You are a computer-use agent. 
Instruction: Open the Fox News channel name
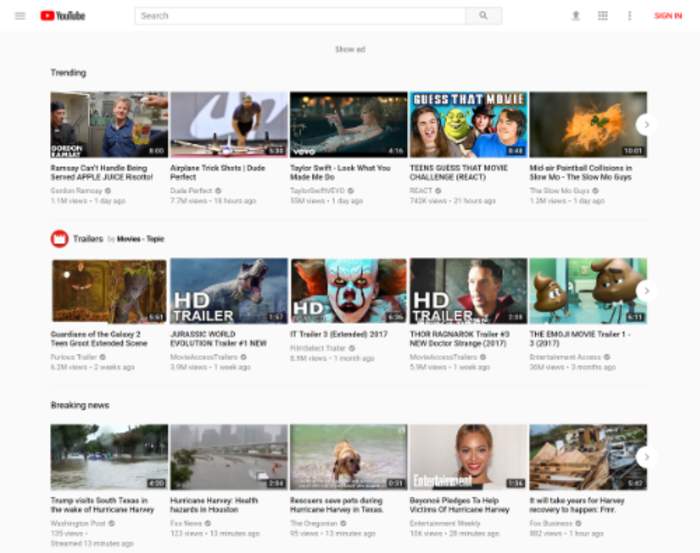pyautogui.click(x=186, y=523)
